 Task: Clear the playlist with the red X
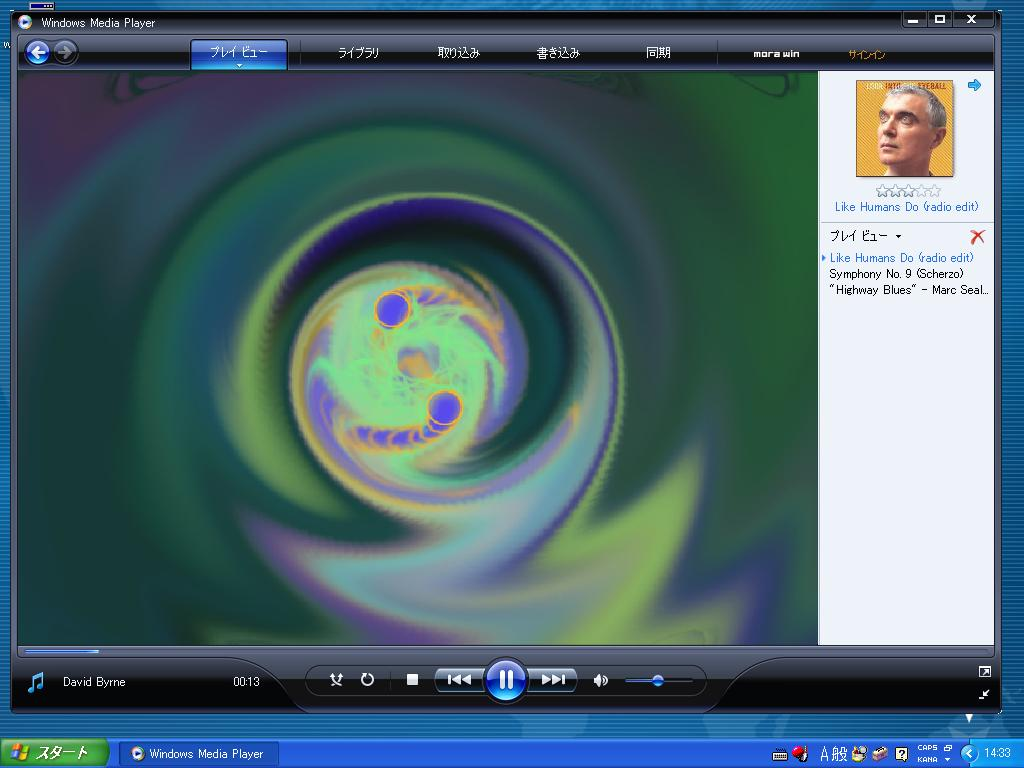[977, 236]
